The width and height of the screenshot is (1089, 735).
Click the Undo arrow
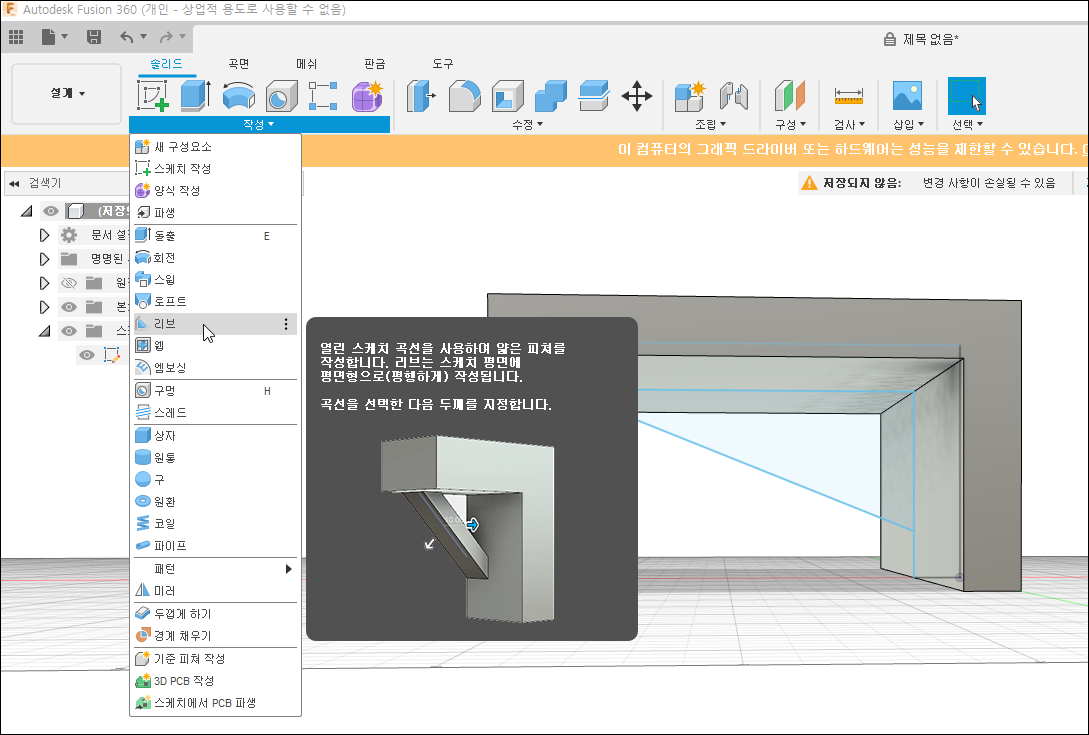[126, 37]
